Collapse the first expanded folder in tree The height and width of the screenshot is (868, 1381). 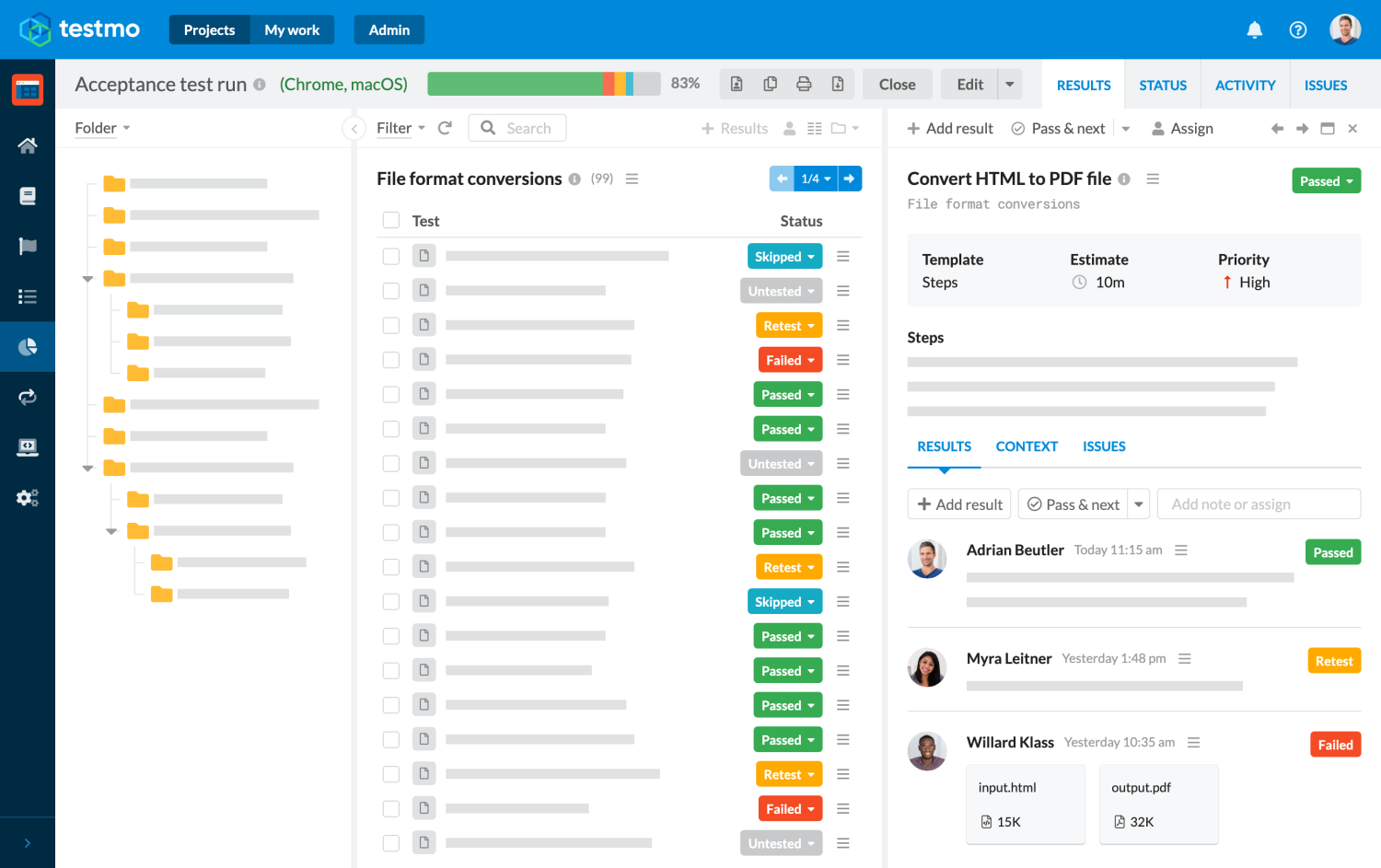click(88, 279)
